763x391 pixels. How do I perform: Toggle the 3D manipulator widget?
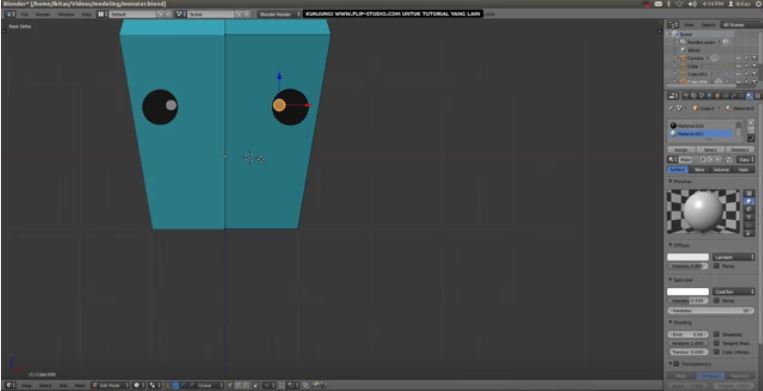168,385
